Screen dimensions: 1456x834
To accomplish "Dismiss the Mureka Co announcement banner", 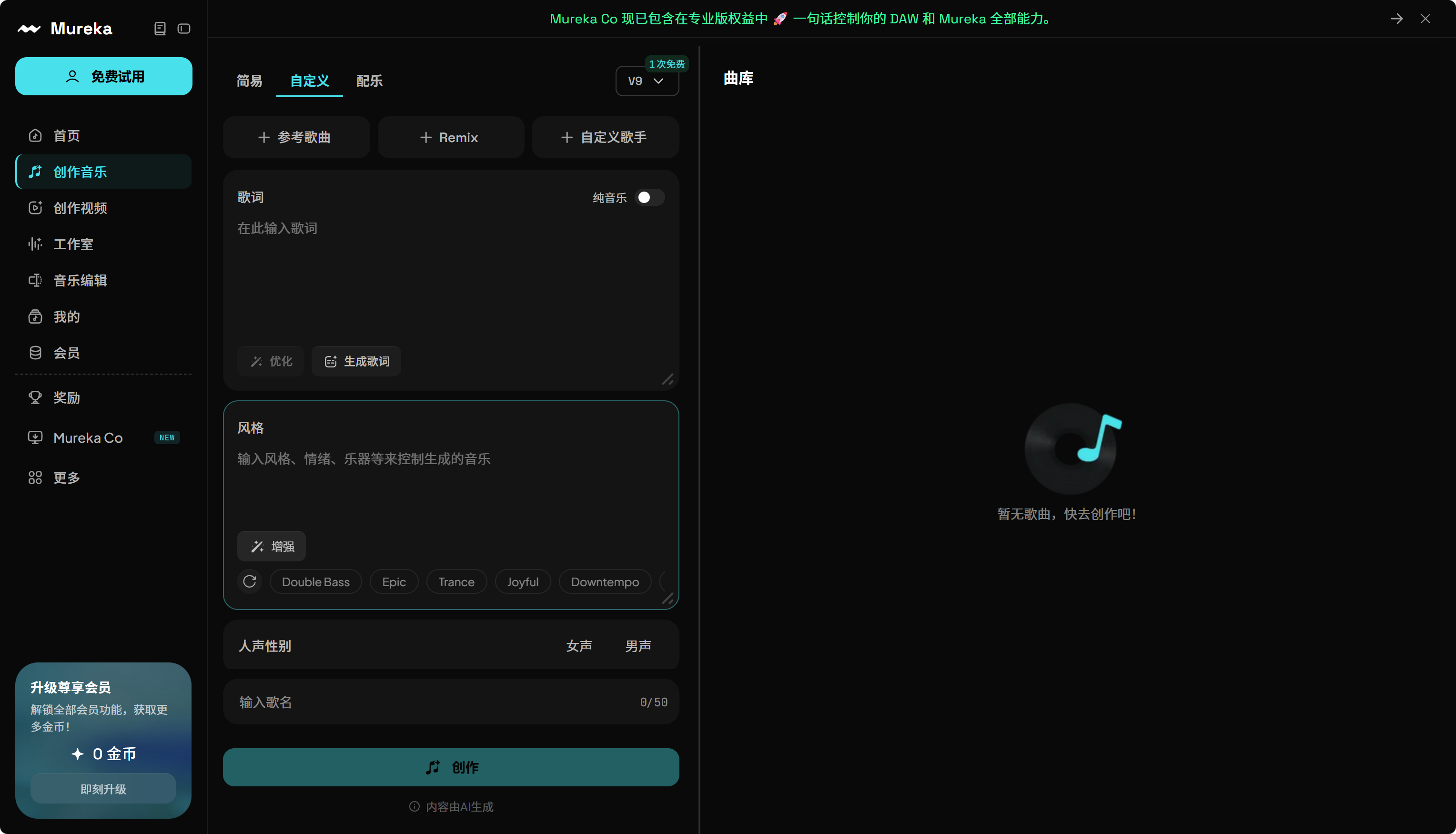I will [1425, 19].
